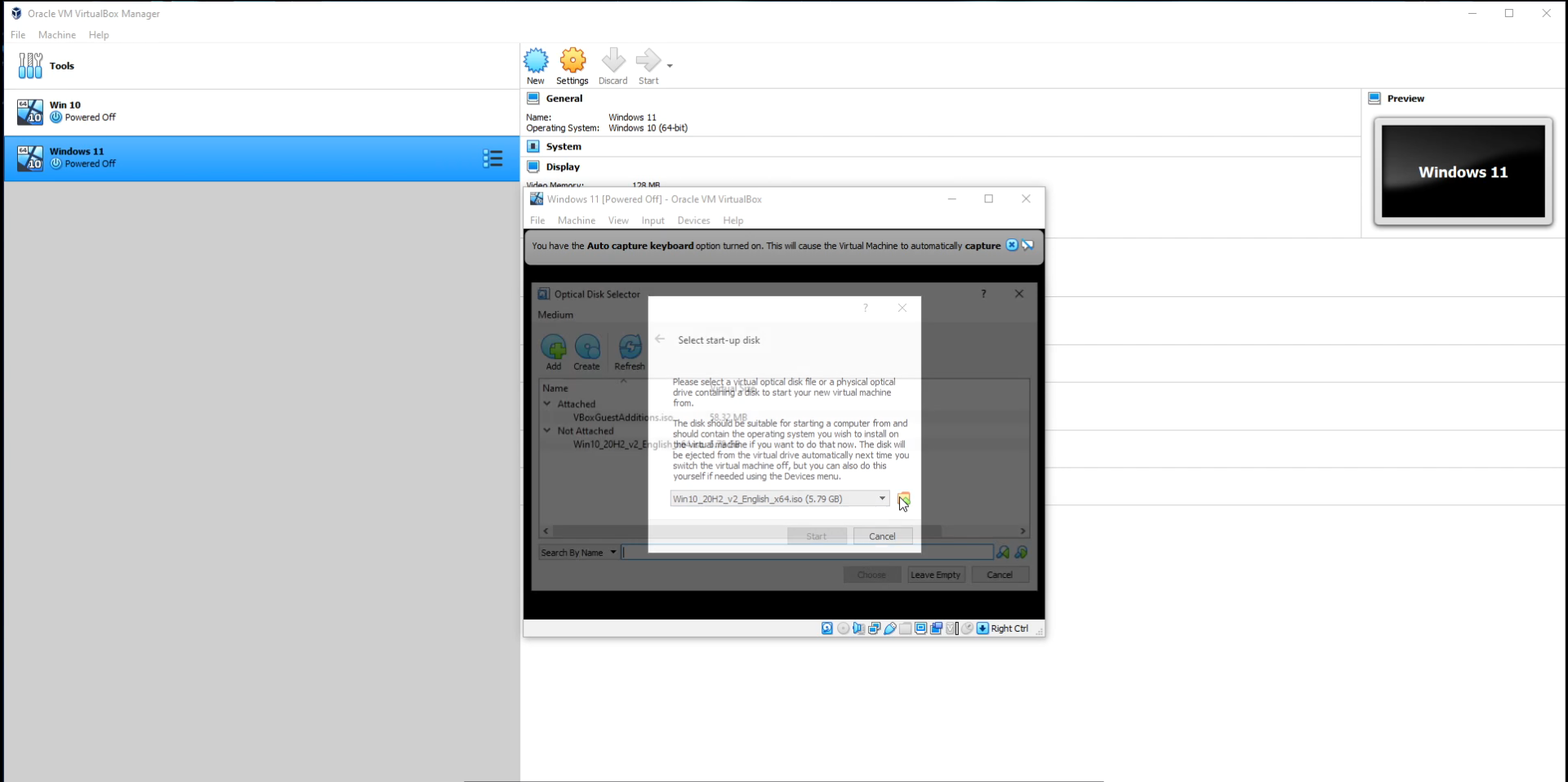Click the Refresh icon in Optical Disk Selector

[x=630, y=353]
